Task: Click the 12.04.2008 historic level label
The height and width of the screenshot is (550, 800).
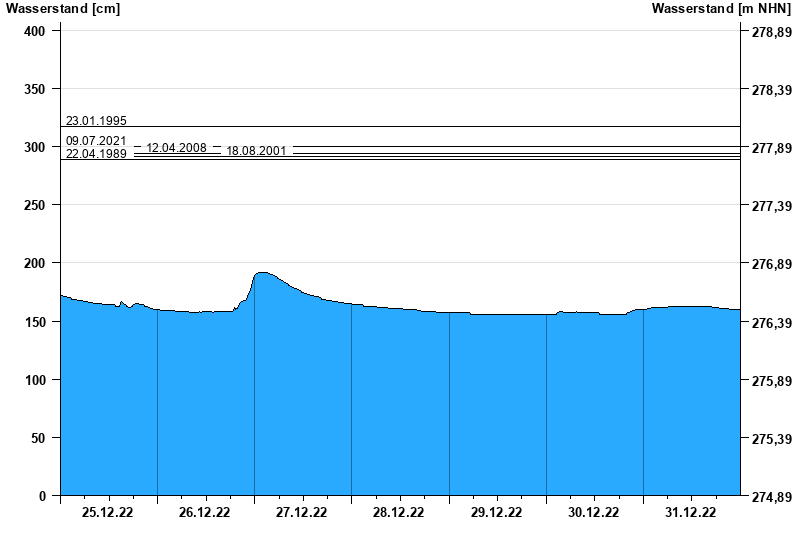Action: pyautogui.click(x=176, y=148)
